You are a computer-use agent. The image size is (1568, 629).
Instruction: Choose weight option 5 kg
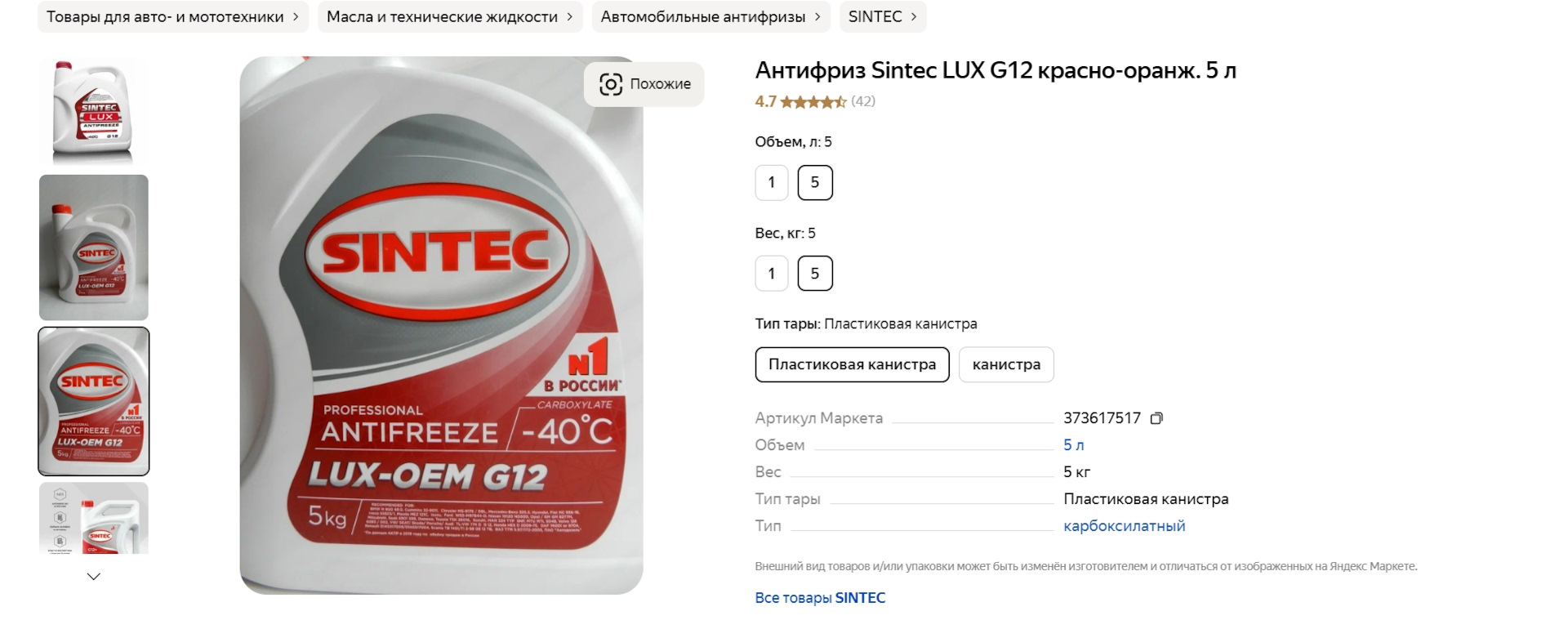click(x=815, y=274)
